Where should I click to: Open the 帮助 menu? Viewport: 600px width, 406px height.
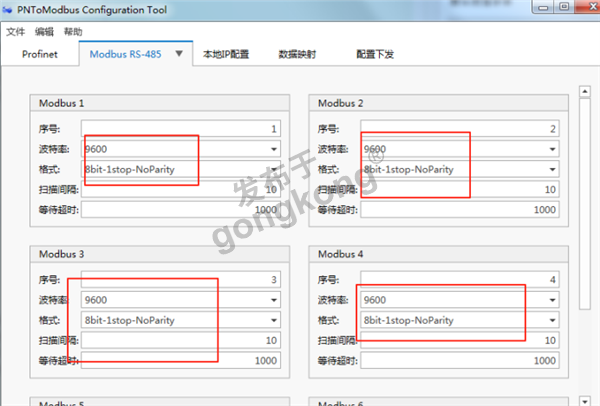[x=73, y=32]
